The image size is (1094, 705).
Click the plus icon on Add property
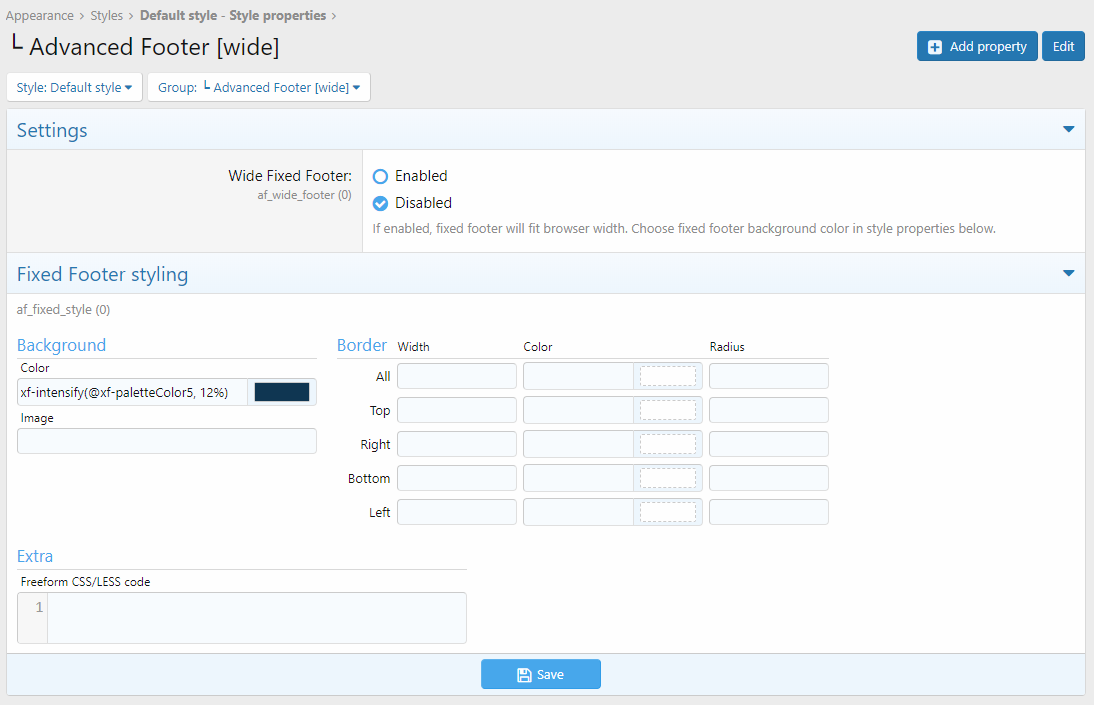(x=935, y=47)
